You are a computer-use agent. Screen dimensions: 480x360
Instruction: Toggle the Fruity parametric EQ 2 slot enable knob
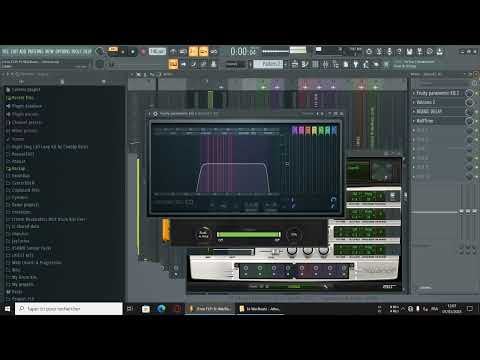coord(469,93)
